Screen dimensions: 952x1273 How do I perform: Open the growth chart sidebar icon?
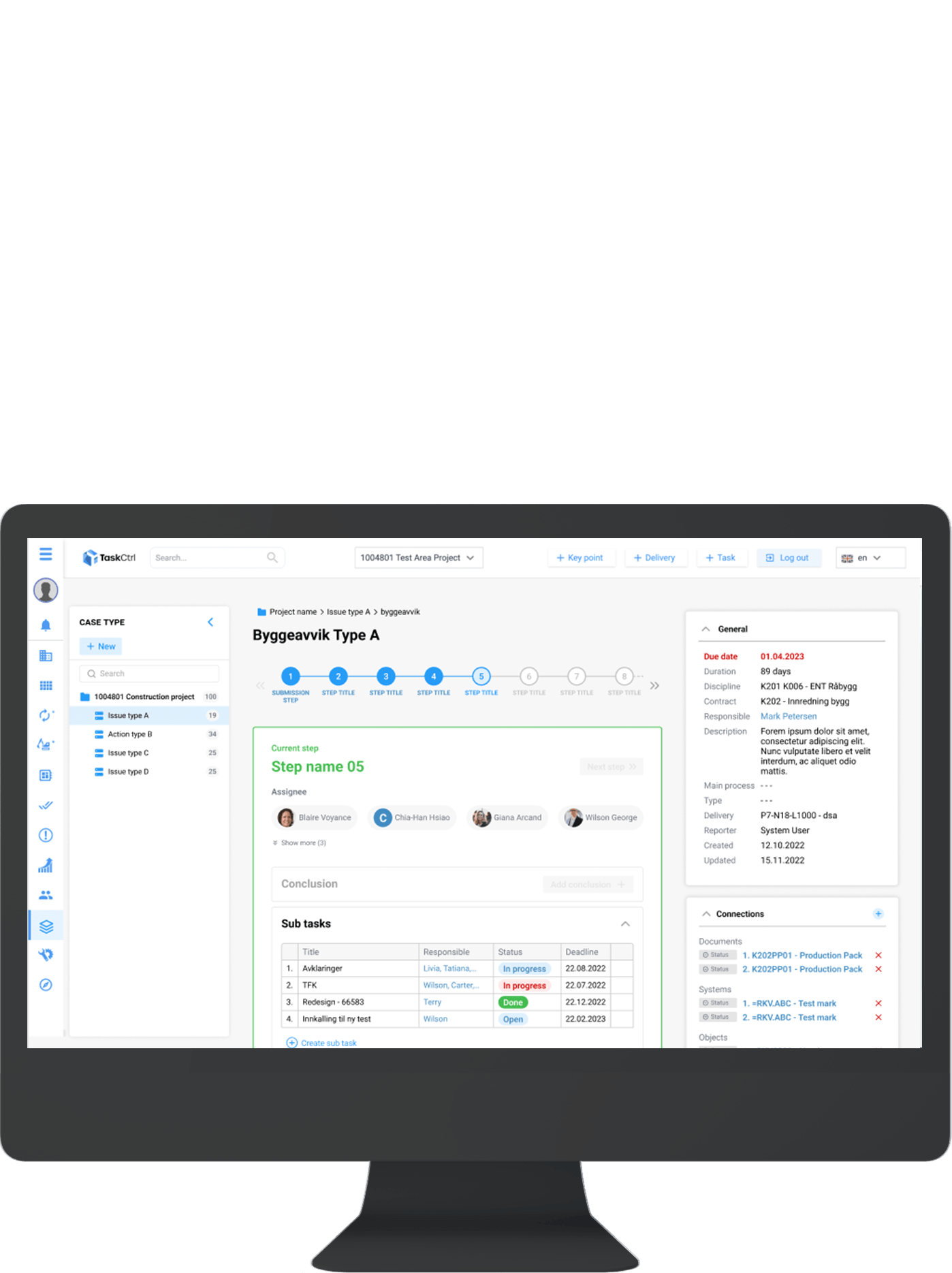click(46, 866)
